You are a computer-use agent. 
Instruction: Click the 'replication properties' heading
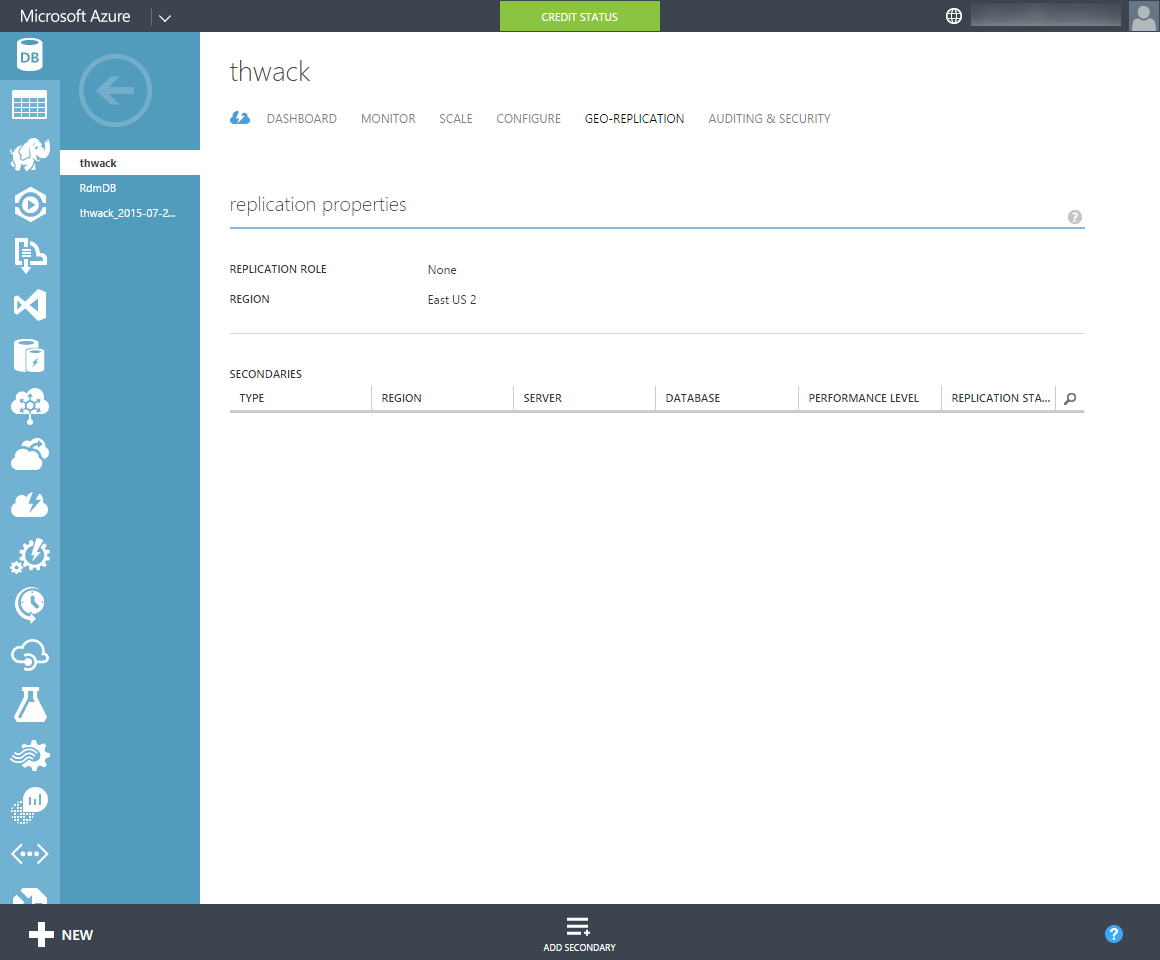click(318, 204)
